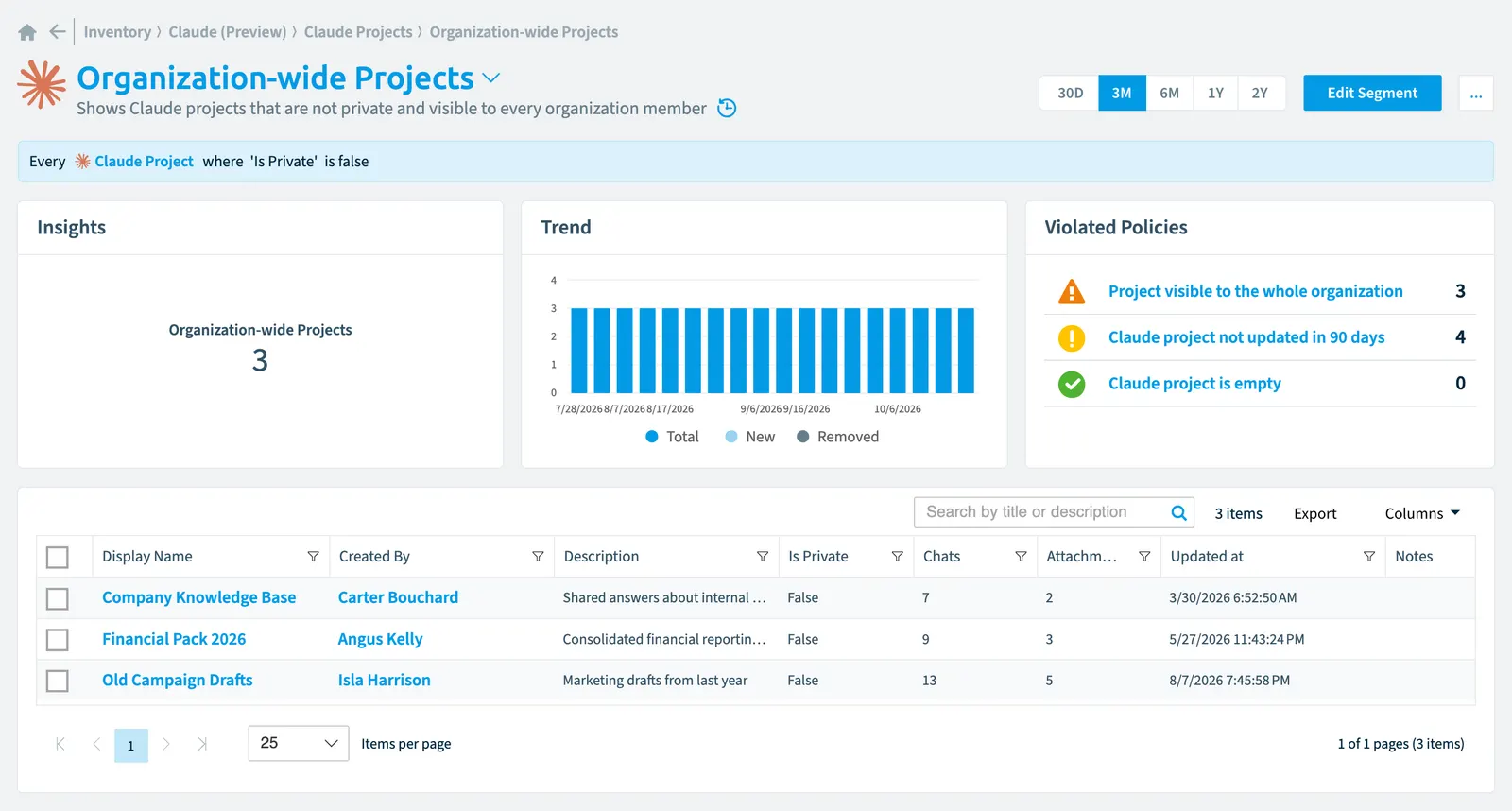Select the 30D time range tab
The width and height of the screenshot is (1512, 811).
[x=1070, y=93]
